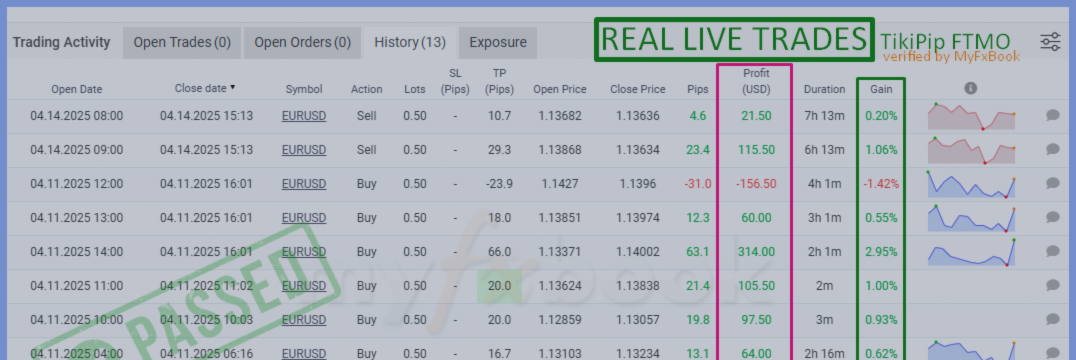
Task: Select the History (13) tab
Action: tap(410, 43)
